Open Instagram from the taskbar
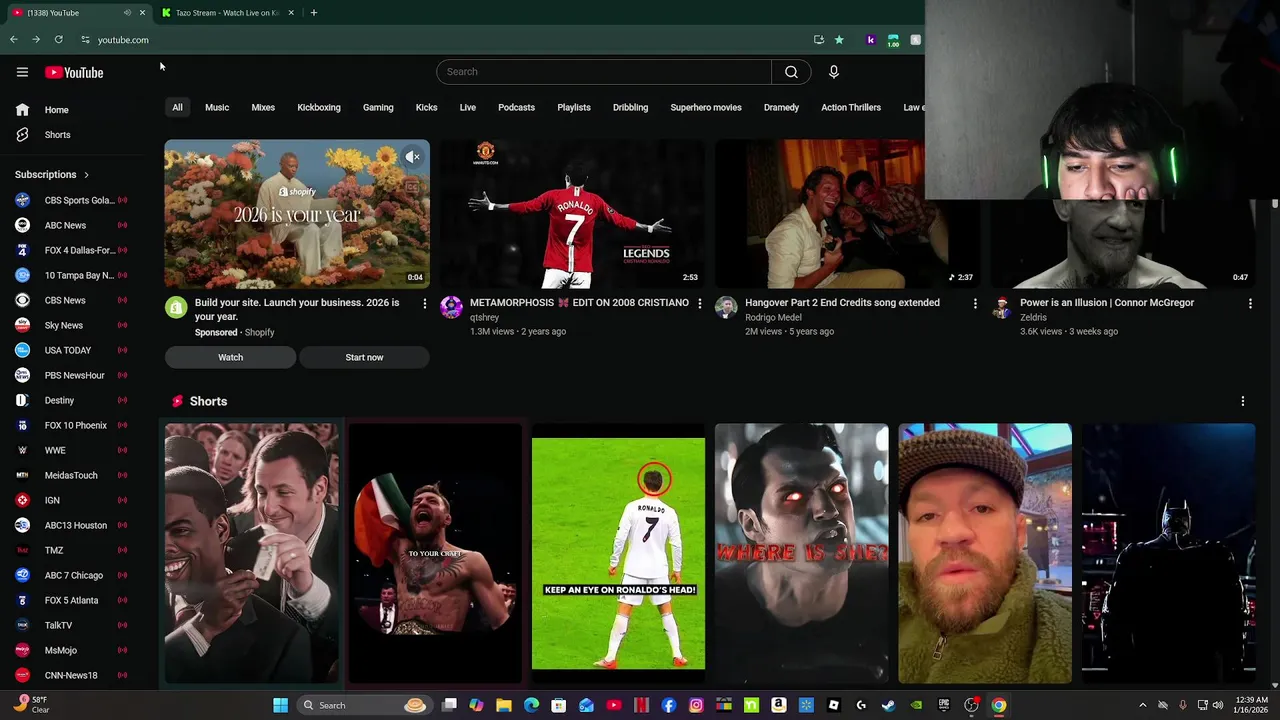Screen dimensions: 1280x720 point(696,705)
